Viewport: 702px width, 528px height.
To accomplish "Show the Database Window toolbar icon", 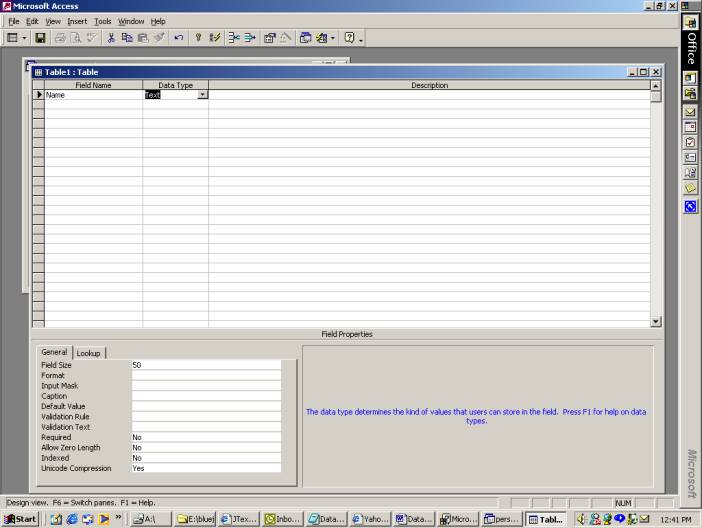I will click(305, 38).
